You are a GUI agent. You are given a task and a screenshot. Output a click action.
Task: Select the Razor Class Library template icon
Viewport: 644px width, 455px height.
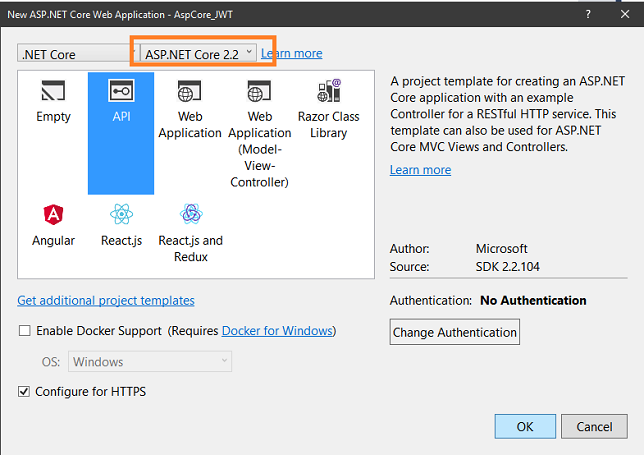click(x=329, y=91)
